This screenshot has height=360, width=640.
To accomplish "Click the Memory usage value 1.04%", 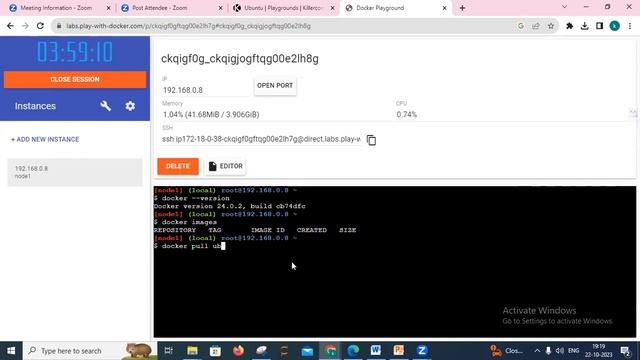I will point(211,115).
